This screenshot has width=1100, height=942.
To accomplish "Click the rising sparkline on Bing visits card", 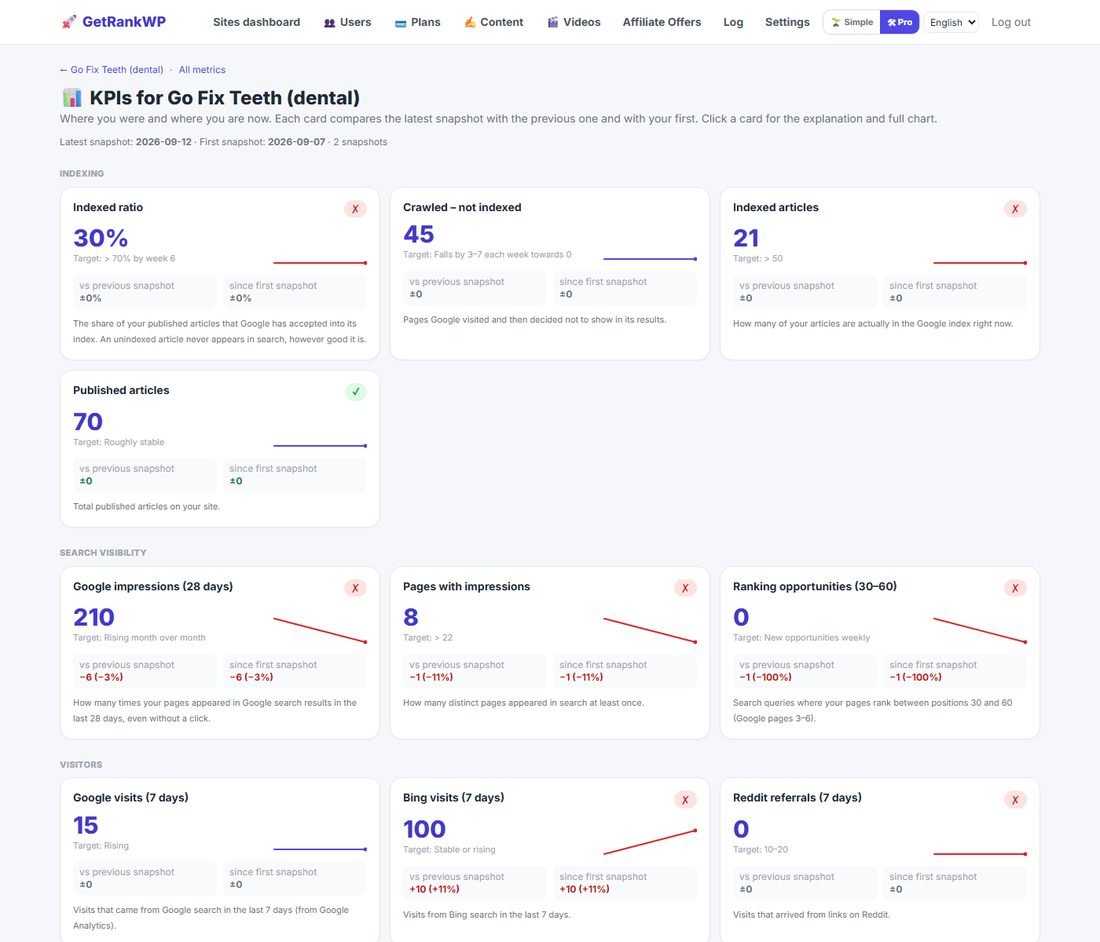I will 650,842.
